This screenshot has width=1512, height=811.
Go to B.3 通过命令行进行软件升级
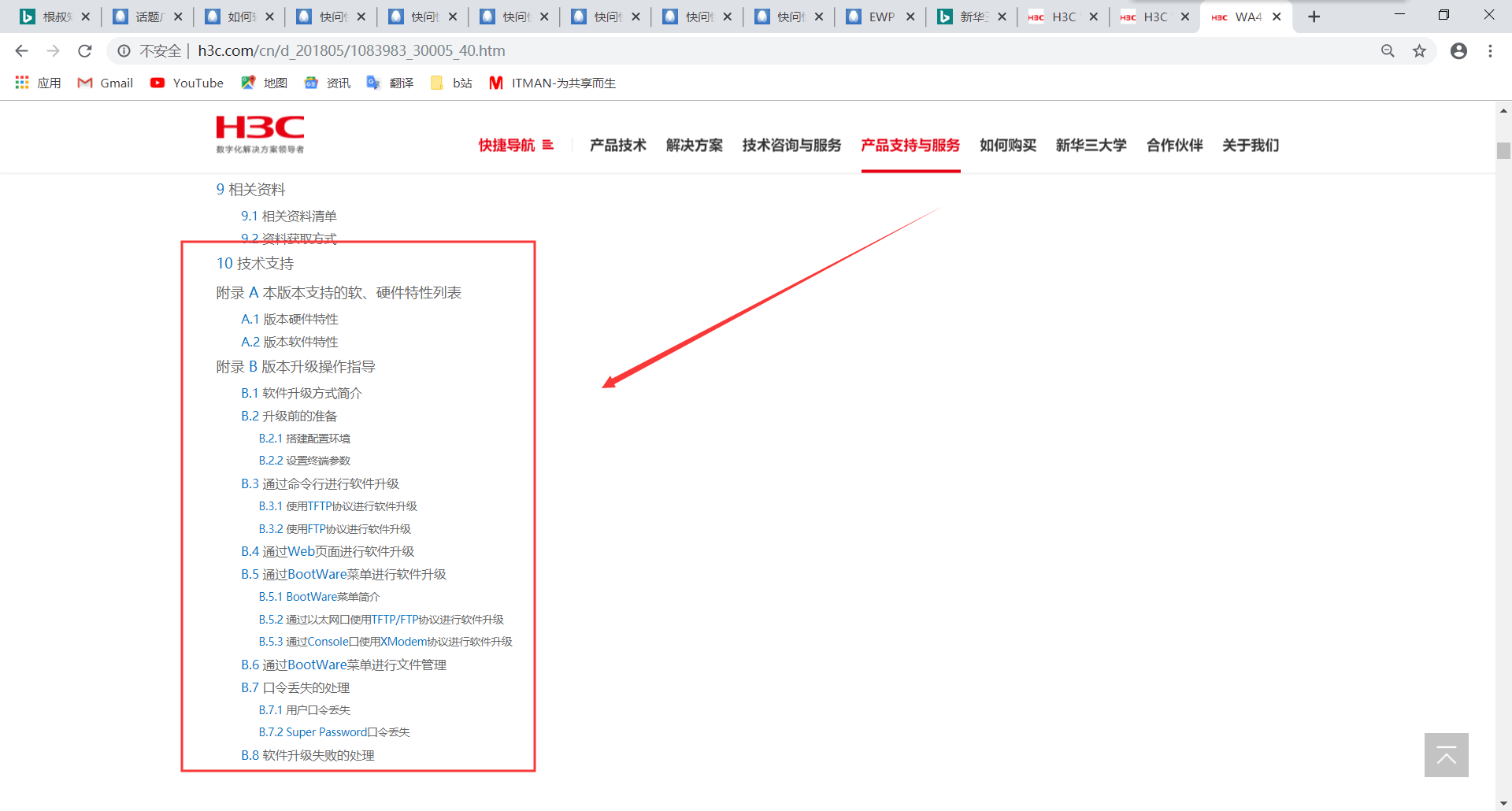[320, 483]
